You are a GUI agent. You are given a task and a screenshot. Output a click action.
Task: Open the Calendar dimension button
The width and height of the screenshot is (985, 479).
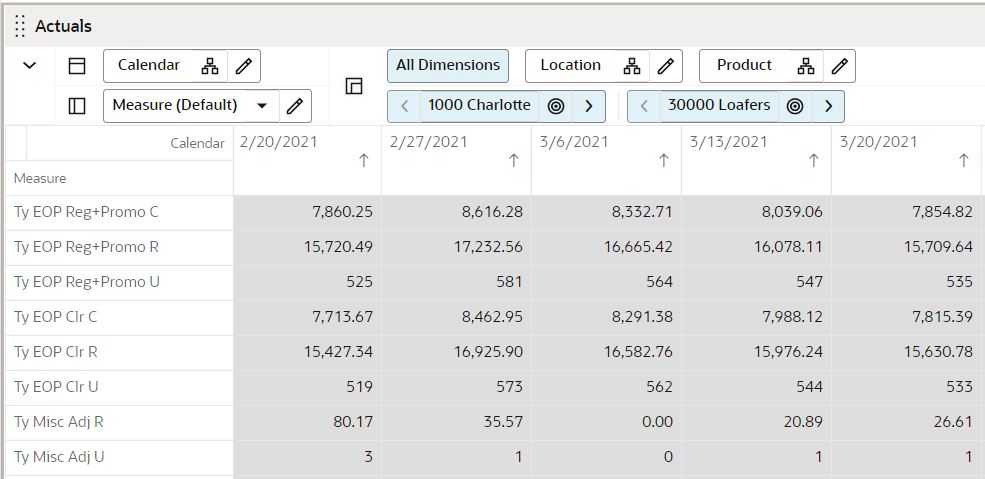[149, 65]
